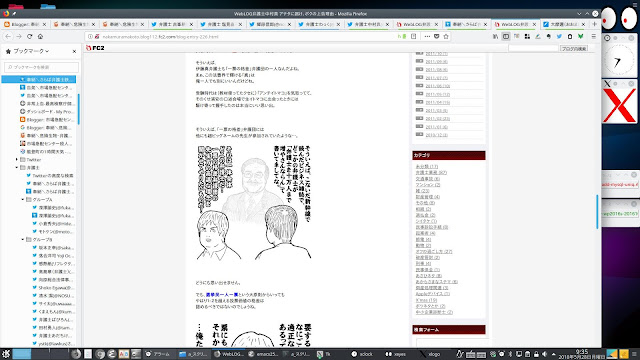Switch to the Blogger tab
The width and height of the screenshot is (640, 360).
(24, 24)
